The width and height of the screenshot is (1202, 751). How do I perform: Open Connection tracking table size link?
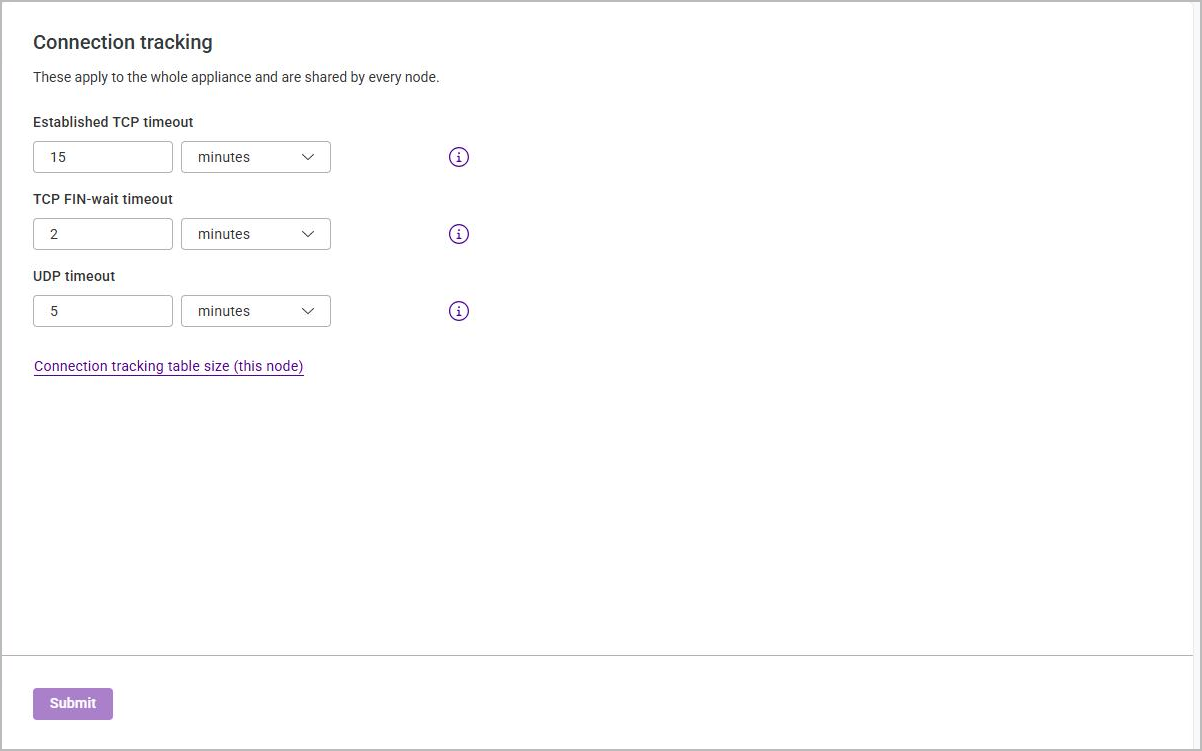tap(169, 366)
